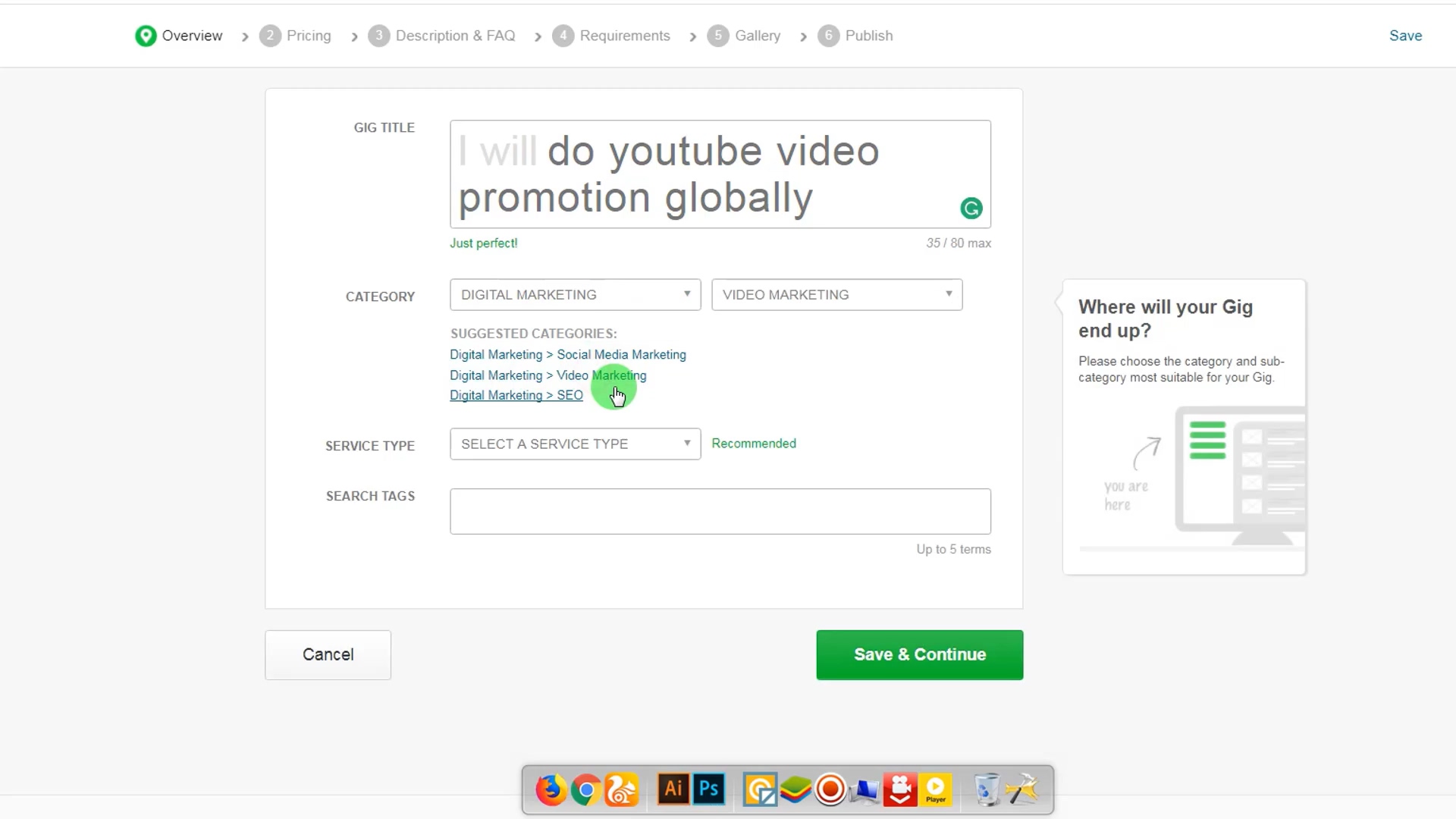
Task: Open the yellow Player app
Action: click(936, 789)
